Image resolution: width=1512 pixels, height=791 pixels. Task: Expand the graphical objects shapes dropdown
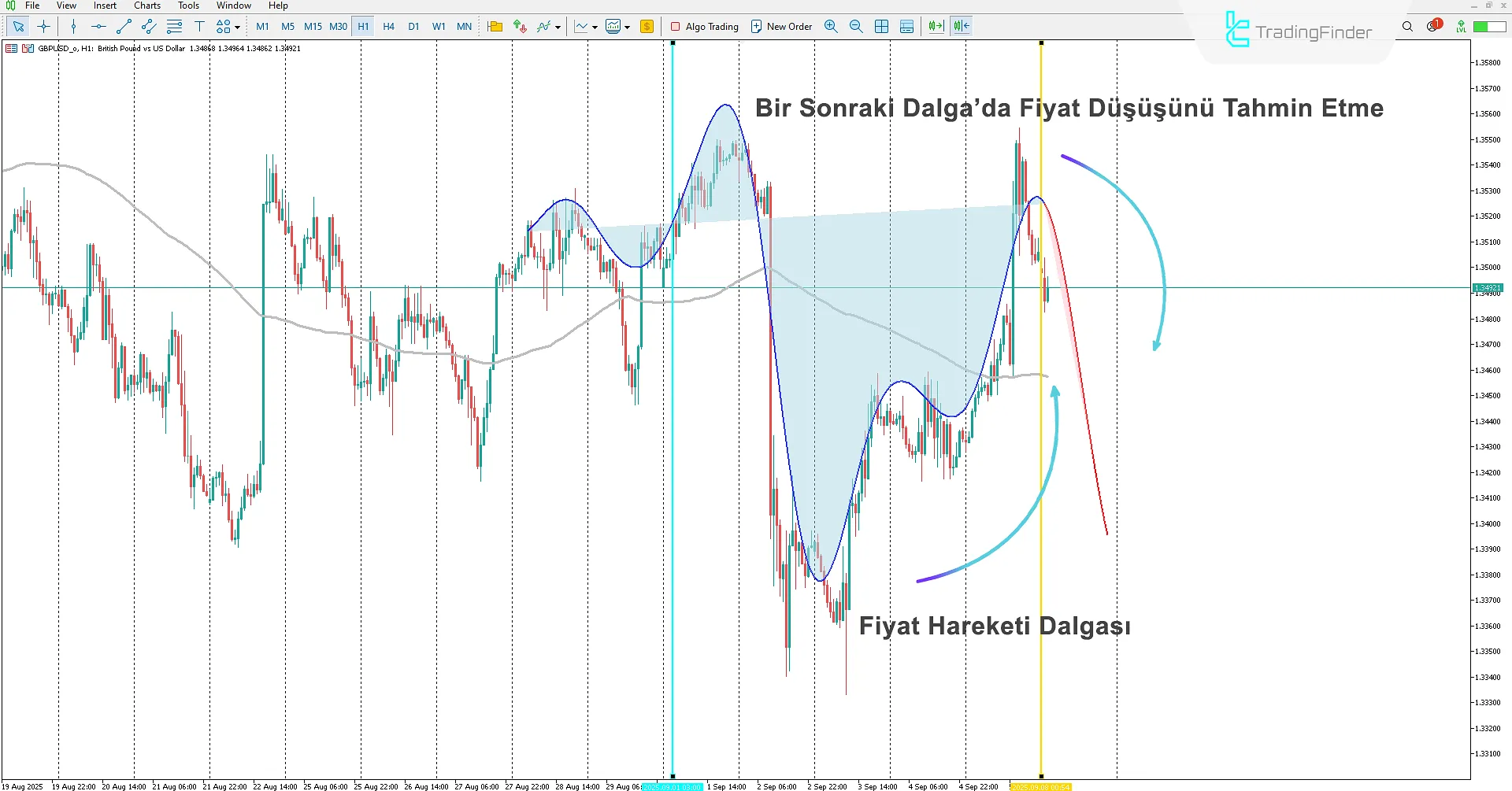(x=237, y=28)
